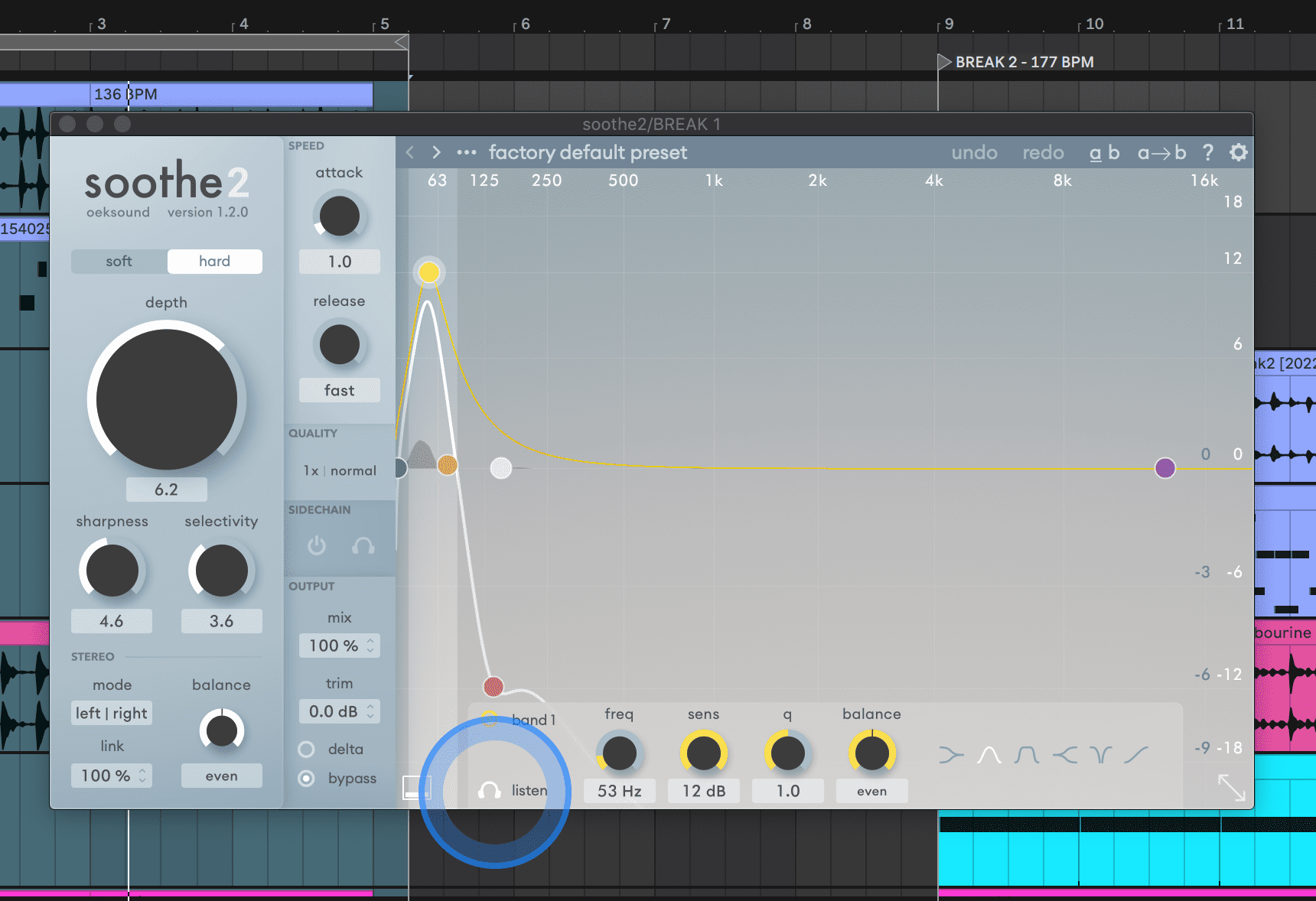Toggle the sidechain power icon
Screen dimensions: 1316x901
(x=317, y=545)
